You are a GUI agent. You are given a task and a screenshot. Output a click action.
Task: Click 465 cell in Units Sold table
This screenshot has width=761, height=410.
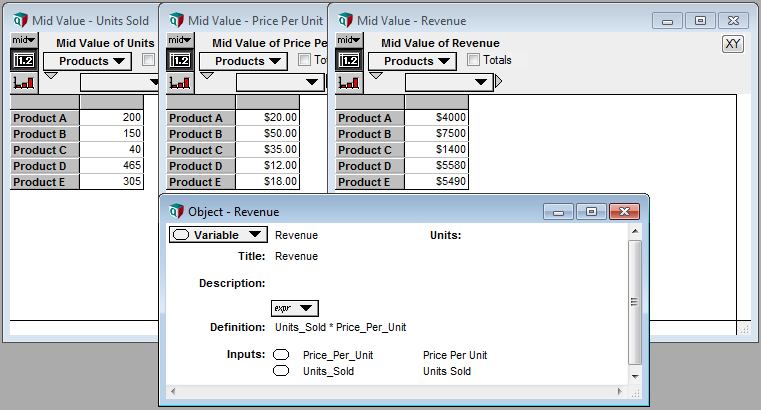[111, 165]
